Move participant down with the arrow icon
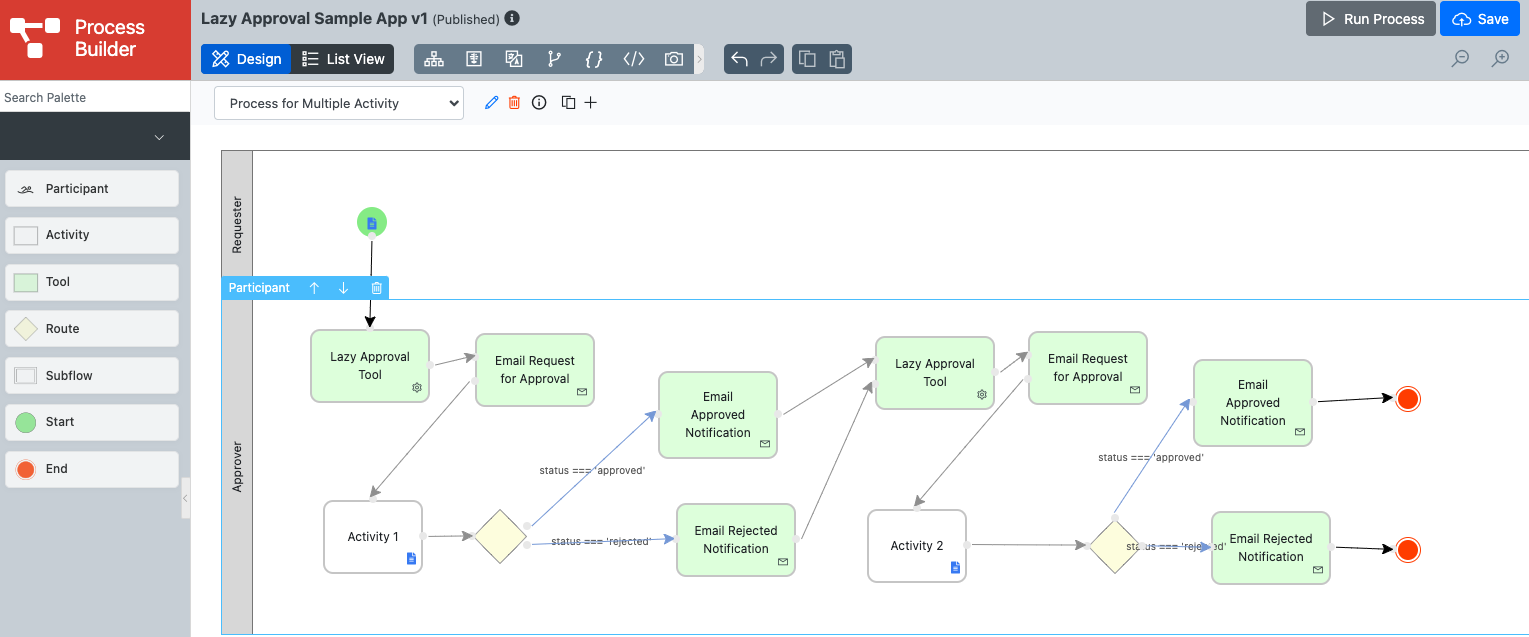The image size is (1529, 637). (x=344, y=288)
